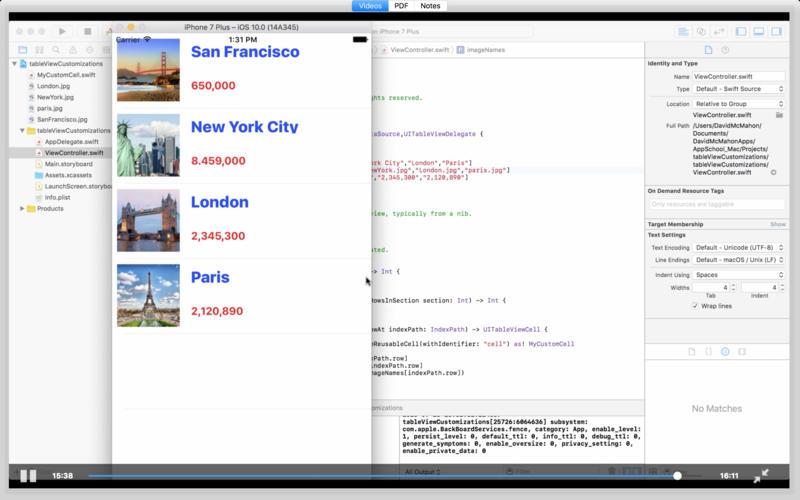The height and width of the screenshot is (500, 800).
Task: Open the Test navigator icon
Action: pos(90,50)
